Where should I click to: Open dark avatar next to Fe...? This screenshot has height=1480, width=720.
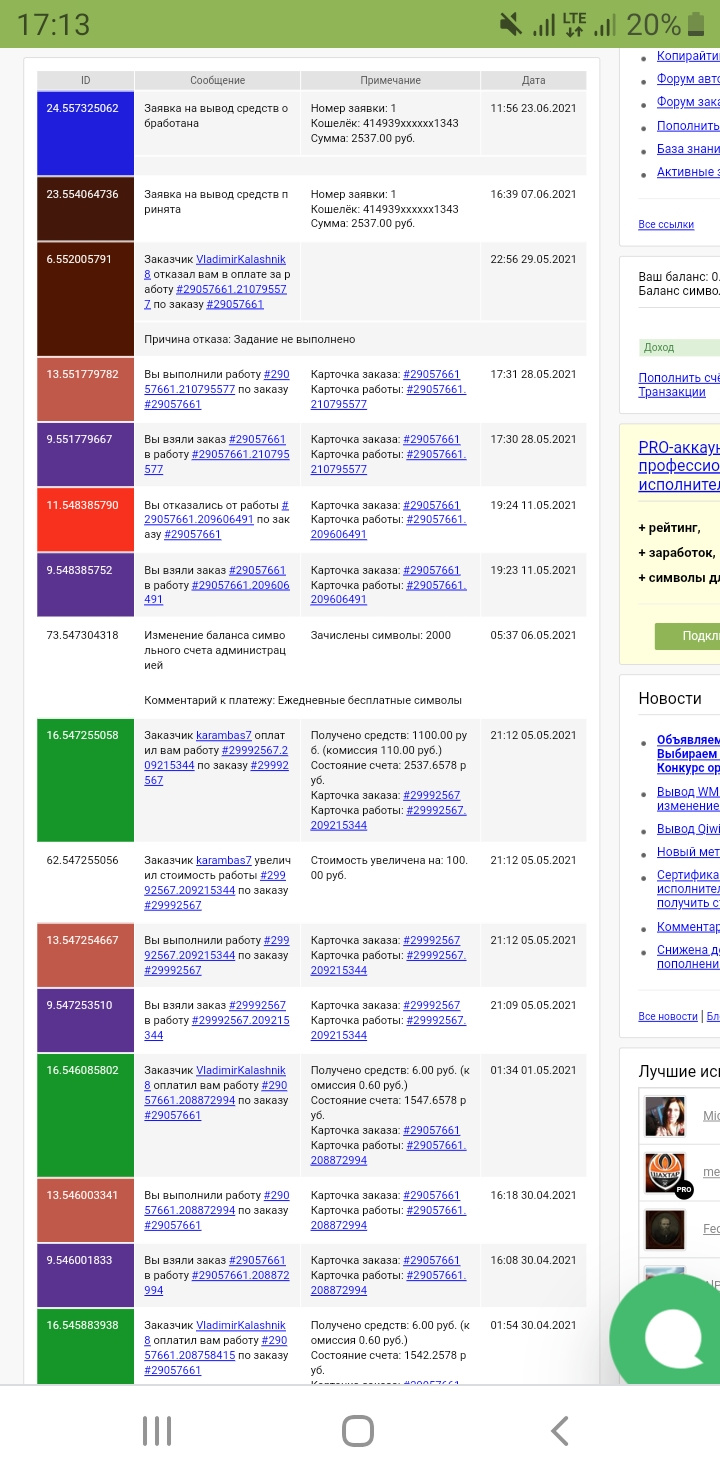click(665, 1229)
